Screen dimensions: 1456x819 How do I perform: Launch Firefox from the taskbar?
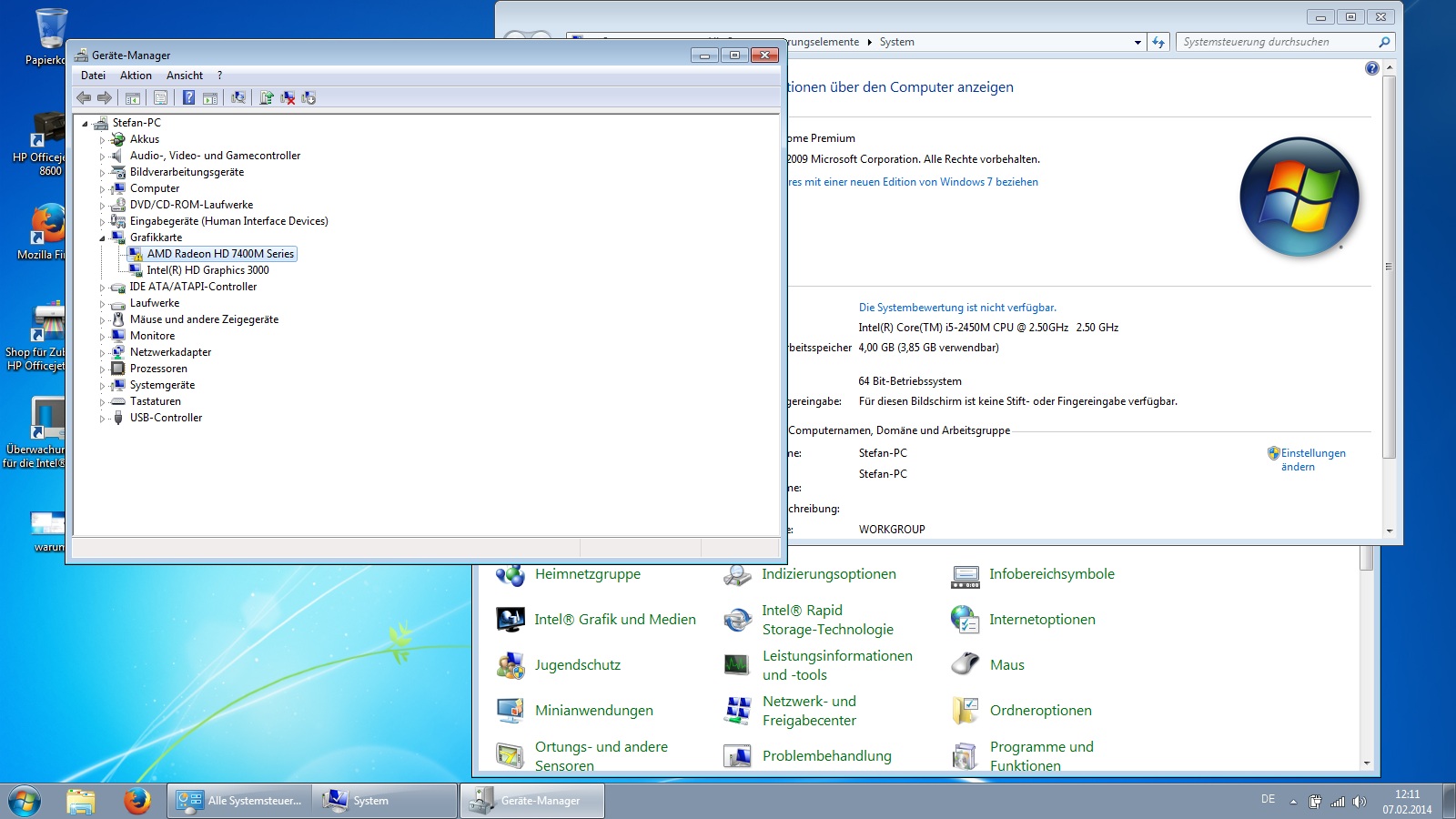pos(137,801)
